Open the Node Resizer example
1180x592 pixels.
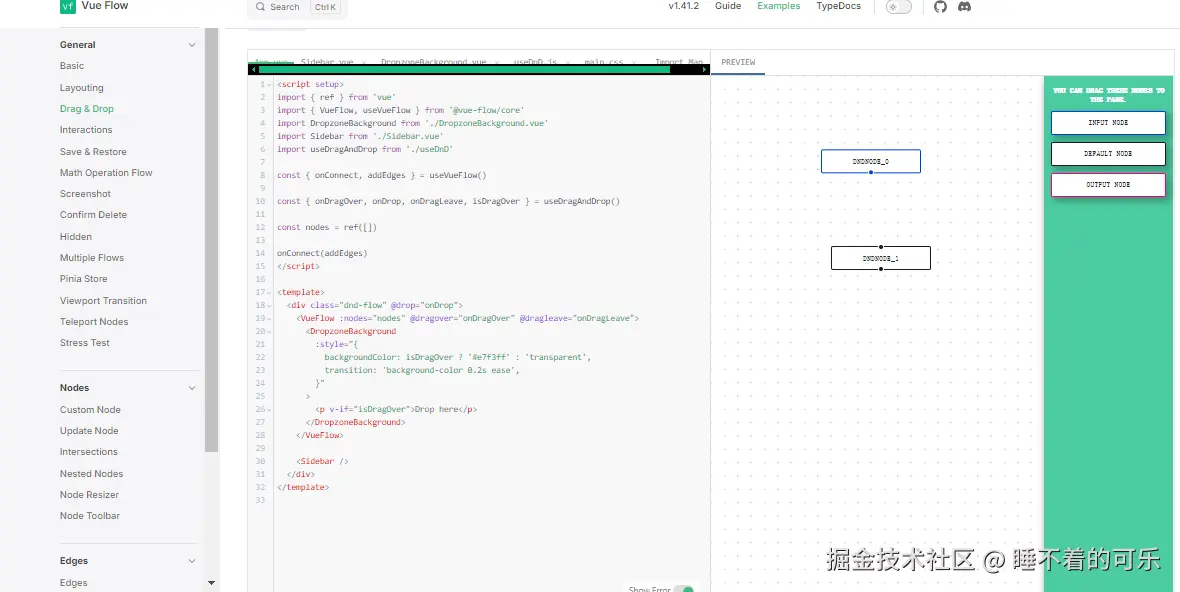tap(90, 495)
